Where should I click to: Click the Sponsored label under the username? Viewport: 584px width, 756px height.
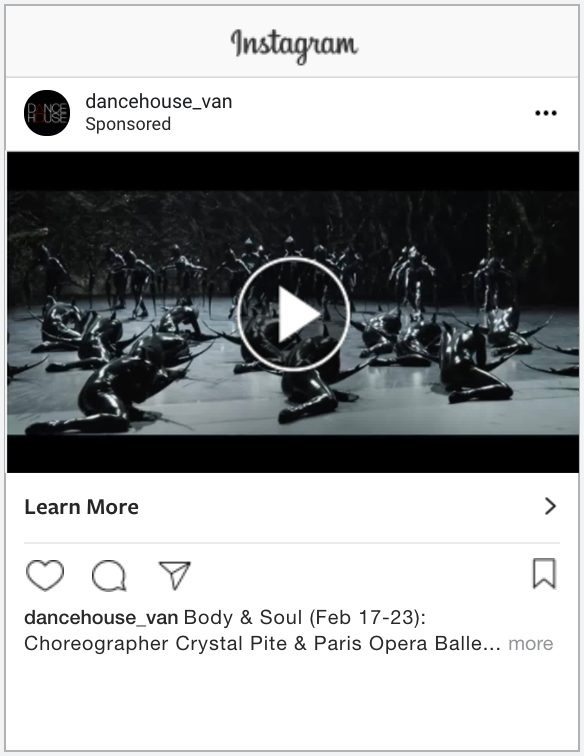[x=128, y=124]
